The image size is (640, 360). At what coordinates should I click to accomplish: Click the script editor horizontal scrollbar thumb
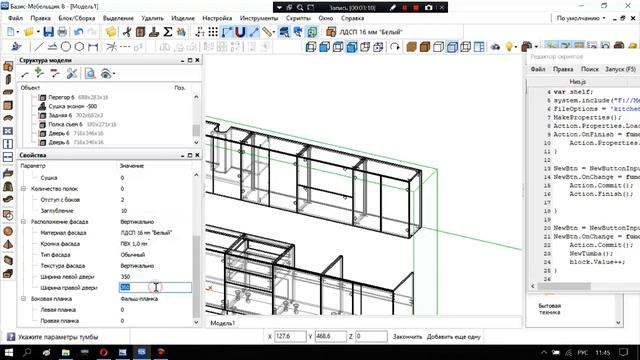point(564,286)
